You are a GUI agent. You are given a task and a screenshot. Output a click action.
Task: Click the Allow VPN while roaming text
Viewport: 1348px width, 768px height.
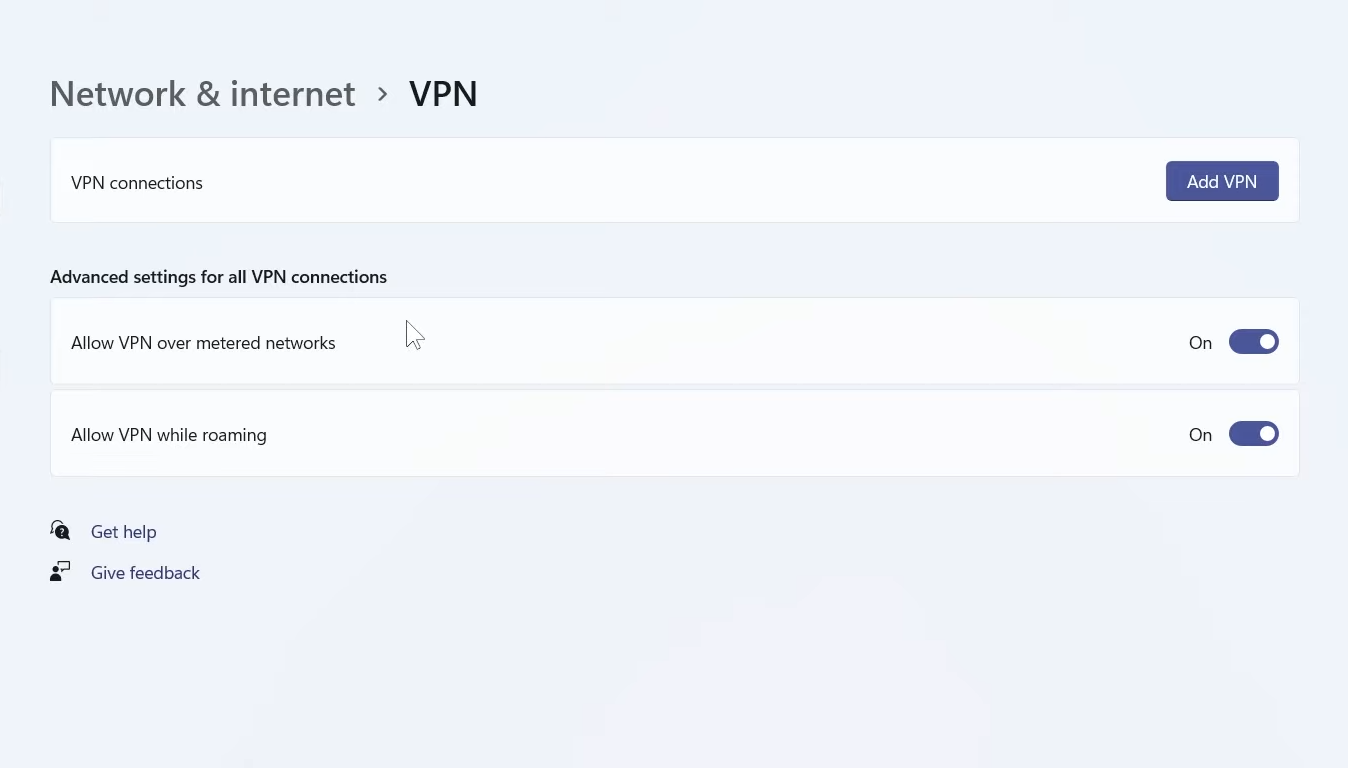click(x=169, y=435)
